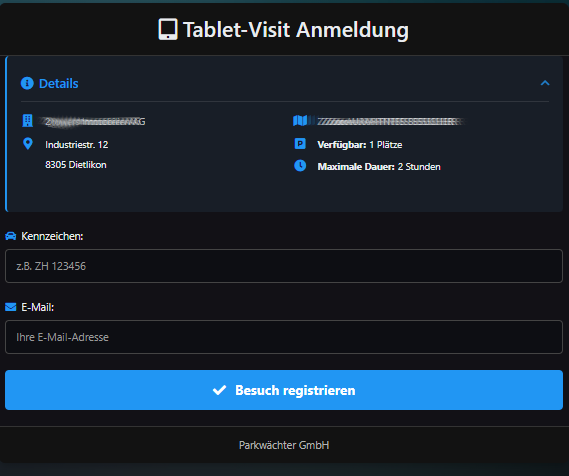Focus the Kennzeichen license plate input field
569x476 pixels.
pos(284,266)
